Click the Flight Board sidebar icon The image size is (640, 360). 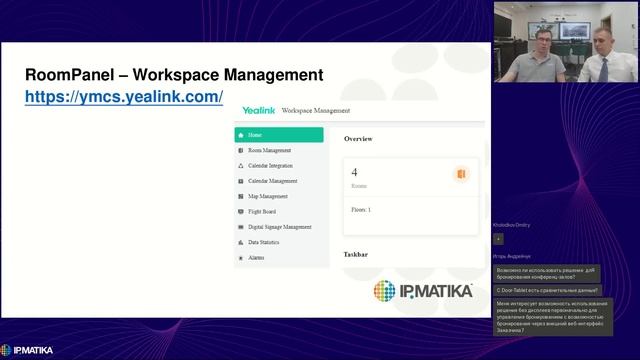point(241,211)
